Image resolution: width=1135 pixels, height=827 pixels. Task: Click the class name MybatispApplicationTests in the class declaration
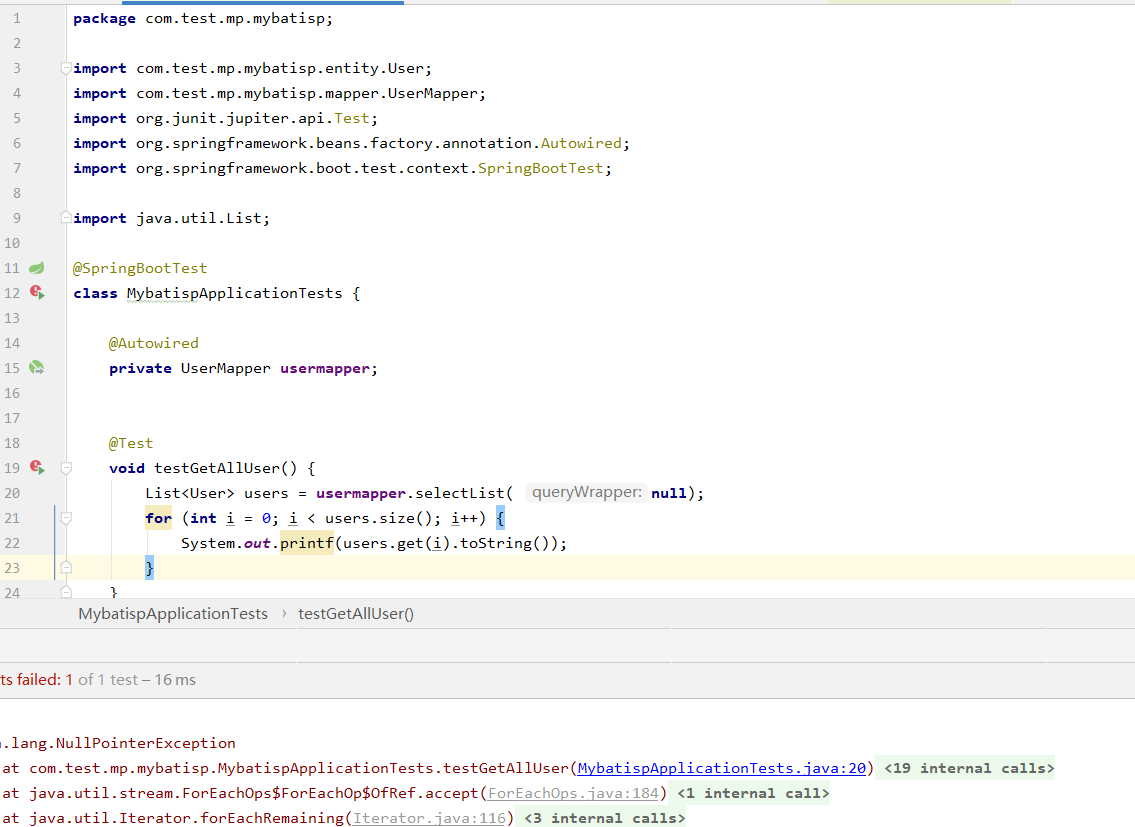(235, 293)
